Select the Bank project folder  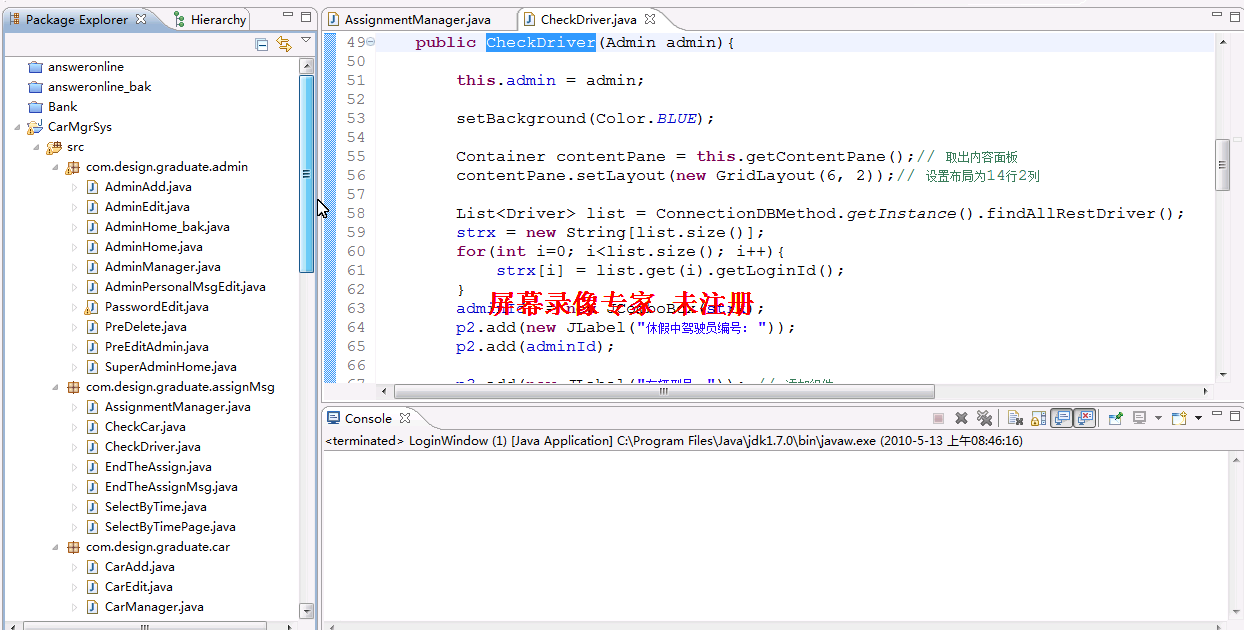53,107
